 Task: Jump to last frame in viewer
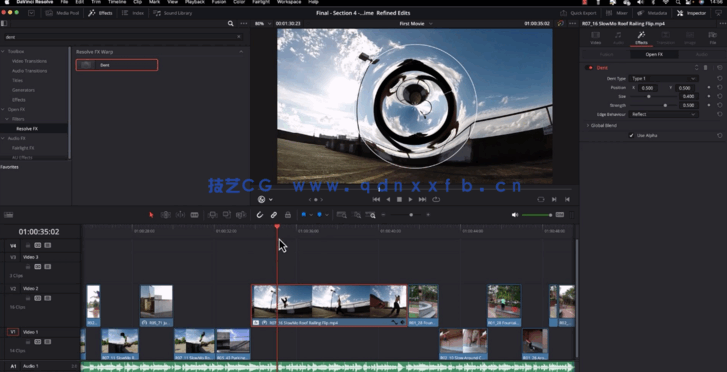point(422,199)
